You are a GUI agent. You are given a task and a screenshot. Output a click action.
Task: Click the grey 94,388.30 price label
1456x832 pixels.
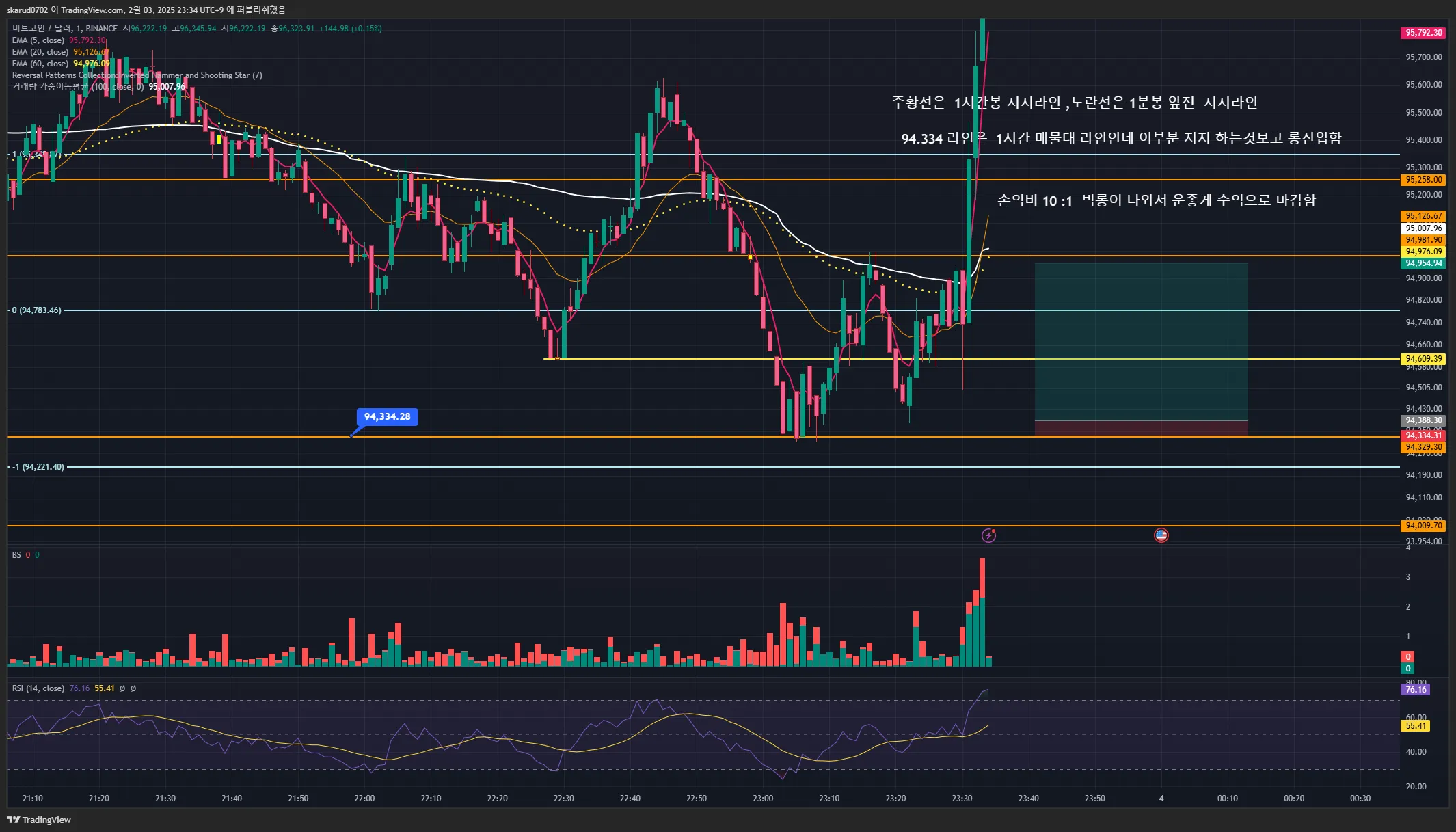click(1423, 421)
